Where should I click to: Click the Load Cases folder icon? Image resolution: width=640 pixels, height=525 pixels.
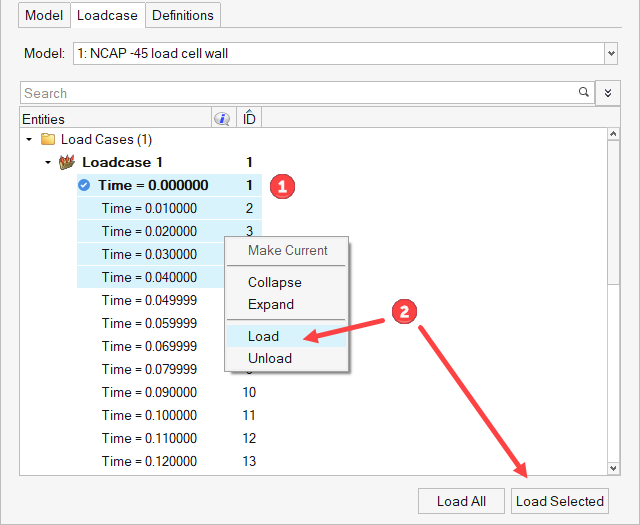(47, 139)
